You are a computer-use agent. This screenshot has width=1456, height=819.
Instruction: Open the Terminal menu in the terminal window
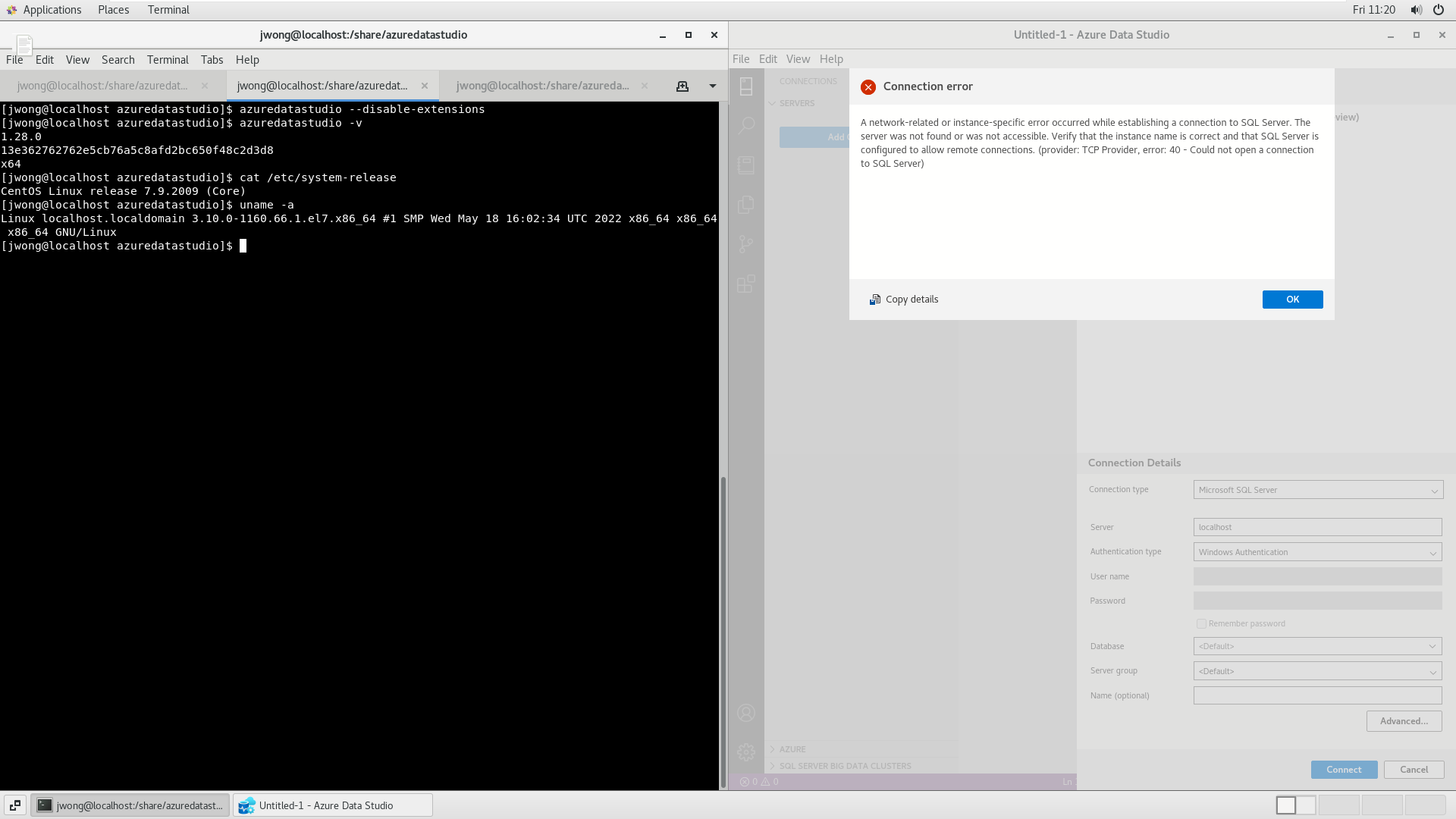coord(168,59)
